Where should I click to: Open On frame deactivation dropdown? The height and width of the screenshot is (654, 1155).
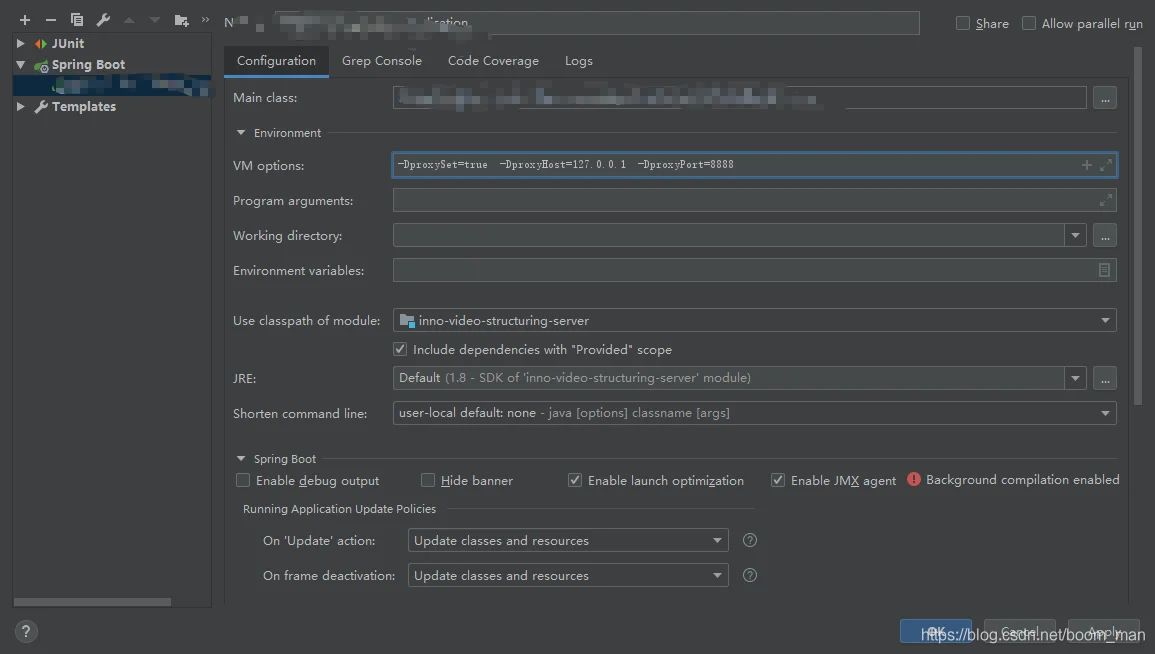717,575
